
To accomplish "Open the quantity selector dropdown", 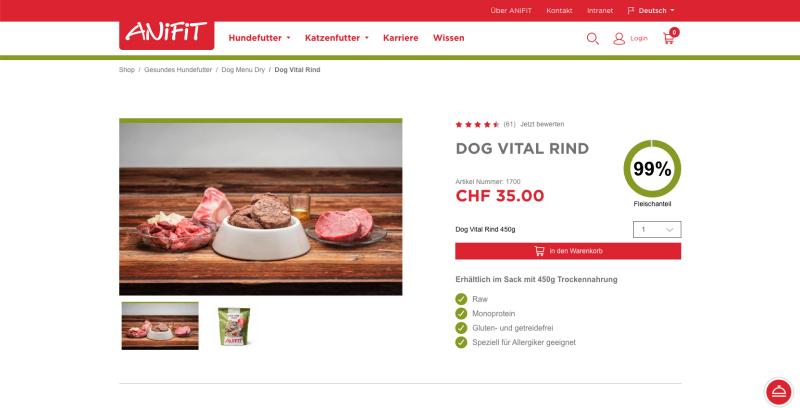I will (x=657, y=230).
